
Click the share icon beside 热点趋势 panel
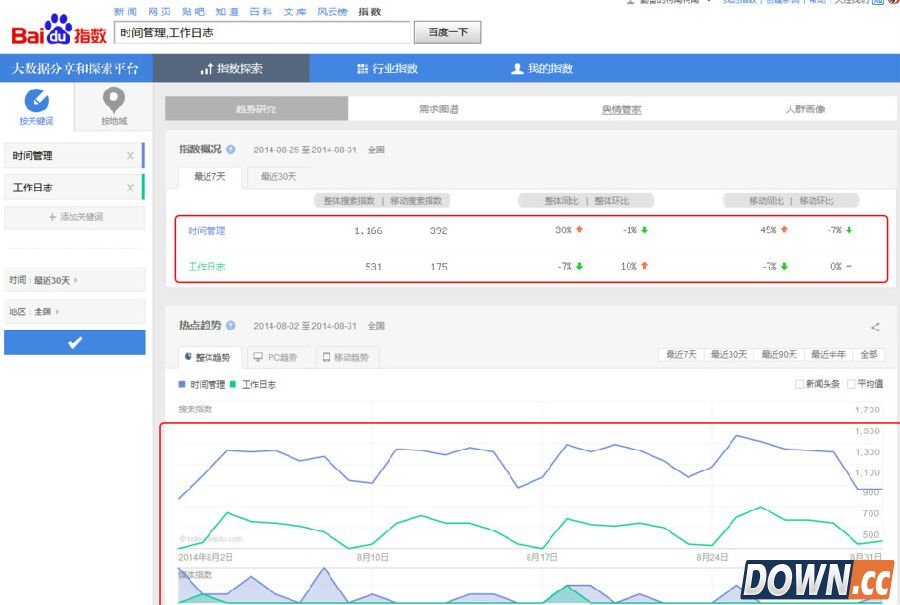click(x=873, y=325)
